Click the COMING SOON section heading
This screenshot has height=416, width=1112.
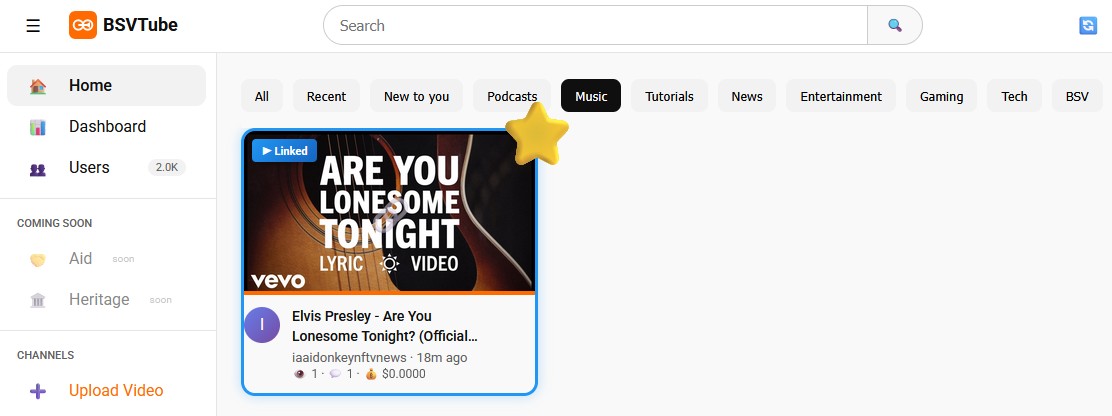coord(55,223)
